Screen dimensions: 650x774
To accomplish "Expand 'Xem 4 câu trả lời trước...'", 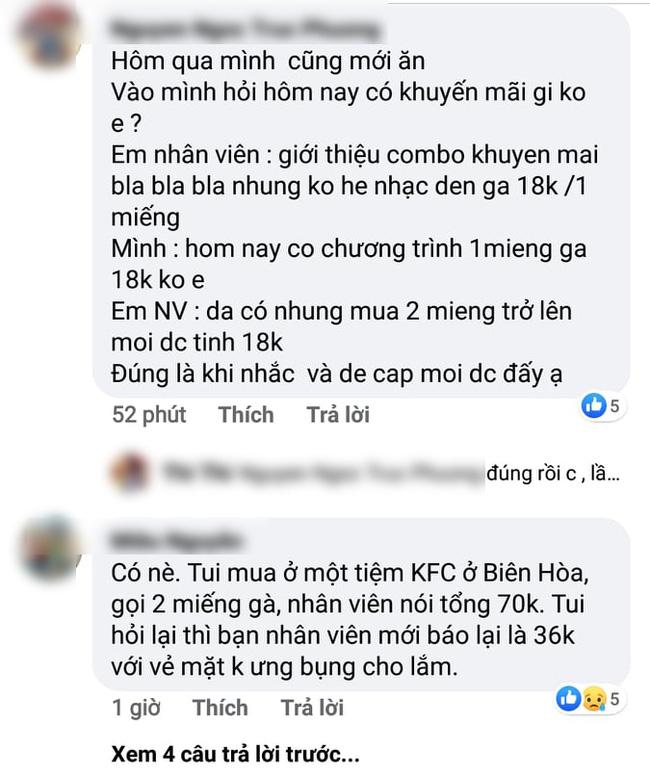I will point(235,754).
